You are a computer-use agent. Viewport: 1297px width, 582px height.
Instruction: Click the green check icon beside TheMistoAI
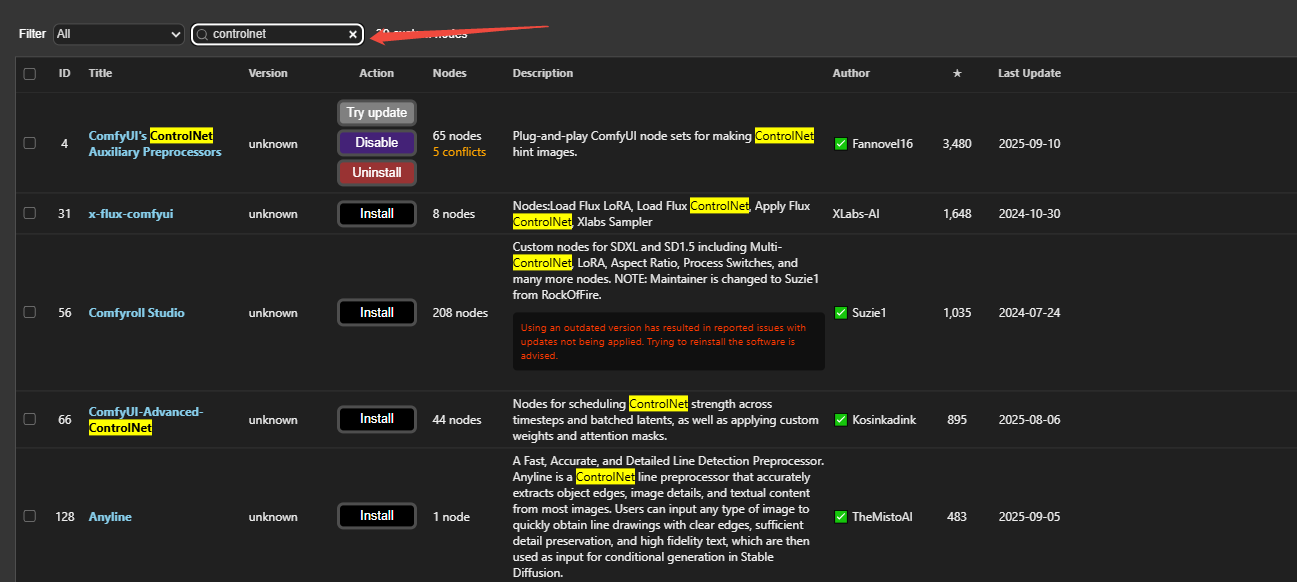click(840, 517)
